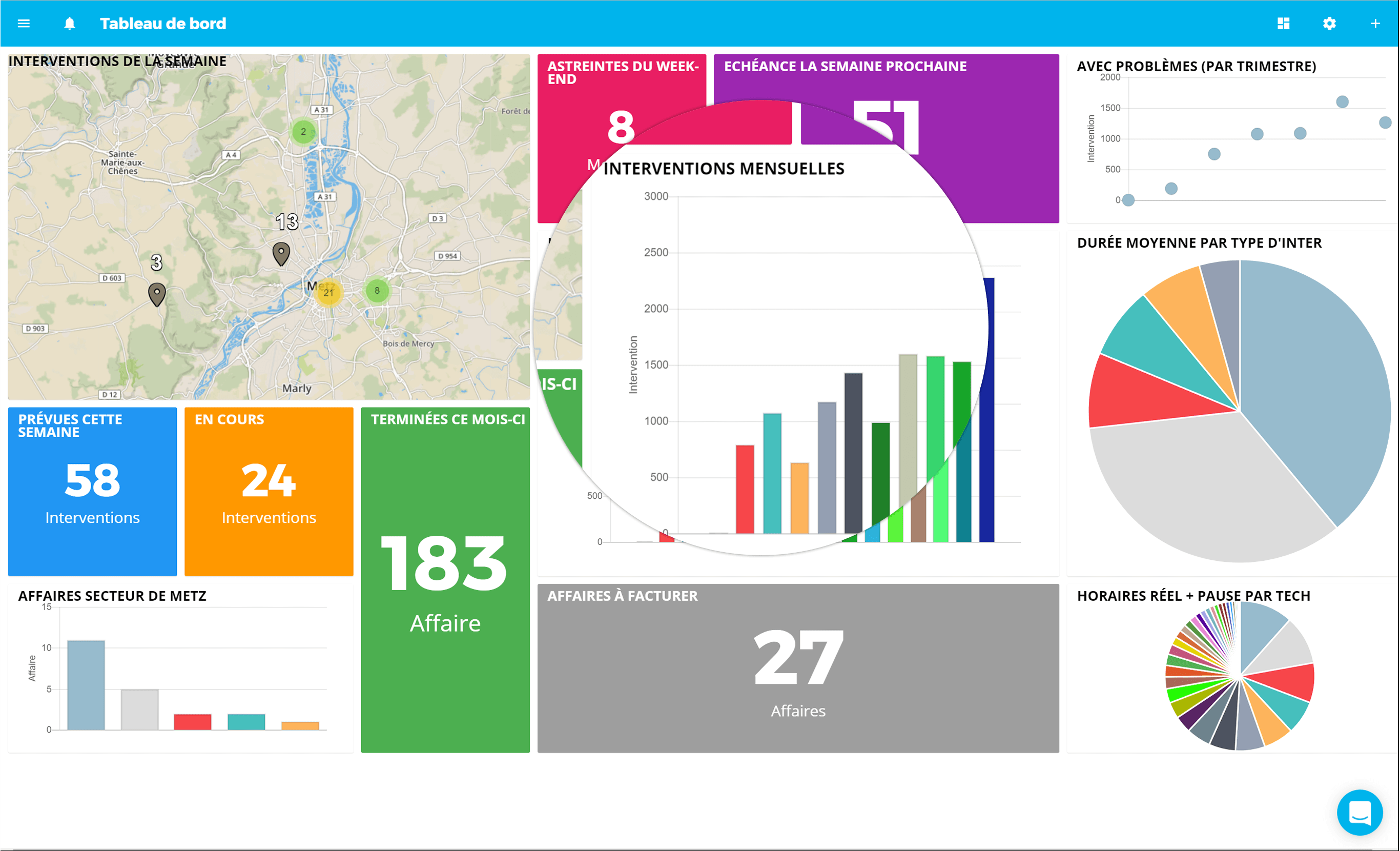Click Interventions mensuelles chart title

pyautogui.click(x=724, y=169)
